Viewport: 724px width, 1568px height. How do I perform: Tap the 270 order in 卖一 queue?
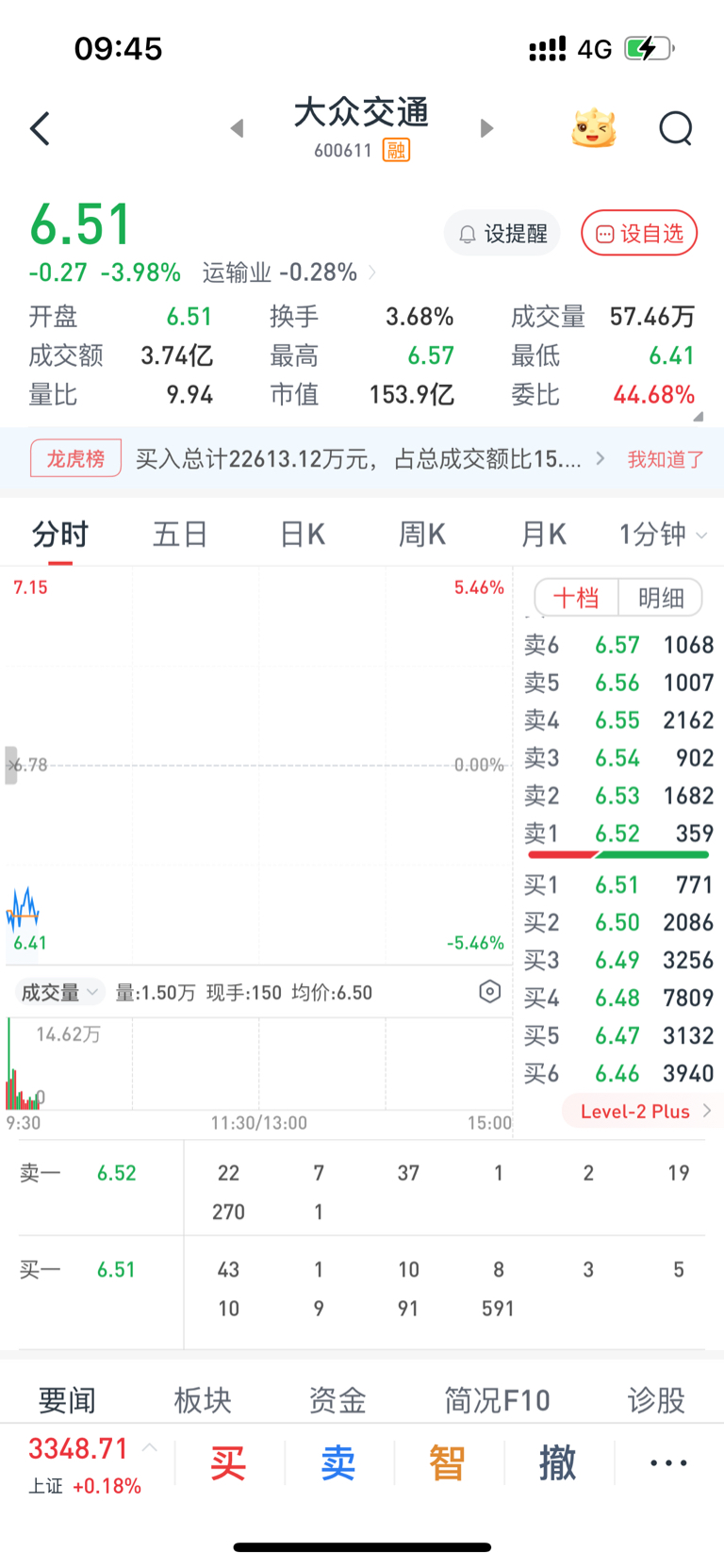coord(228,1212)
